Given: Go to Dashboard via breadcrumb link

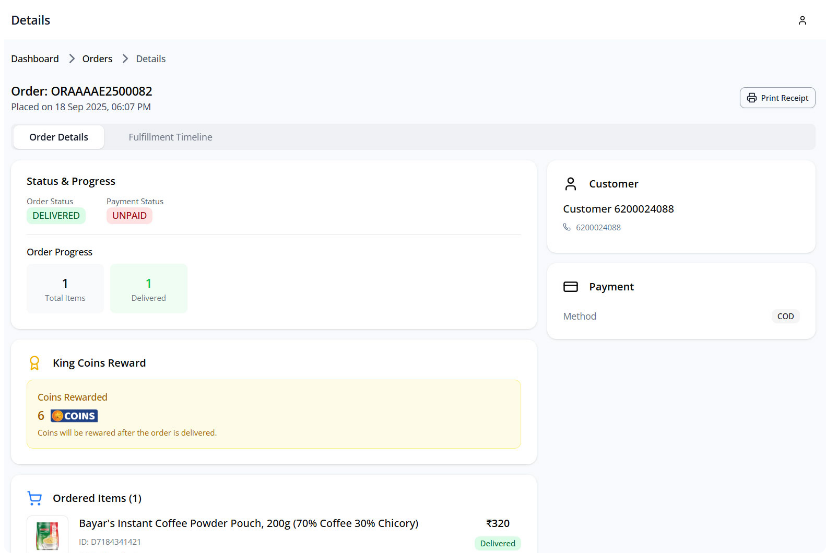Looking at the screenshot, I should pyautogui.click(x=35, y=59).
